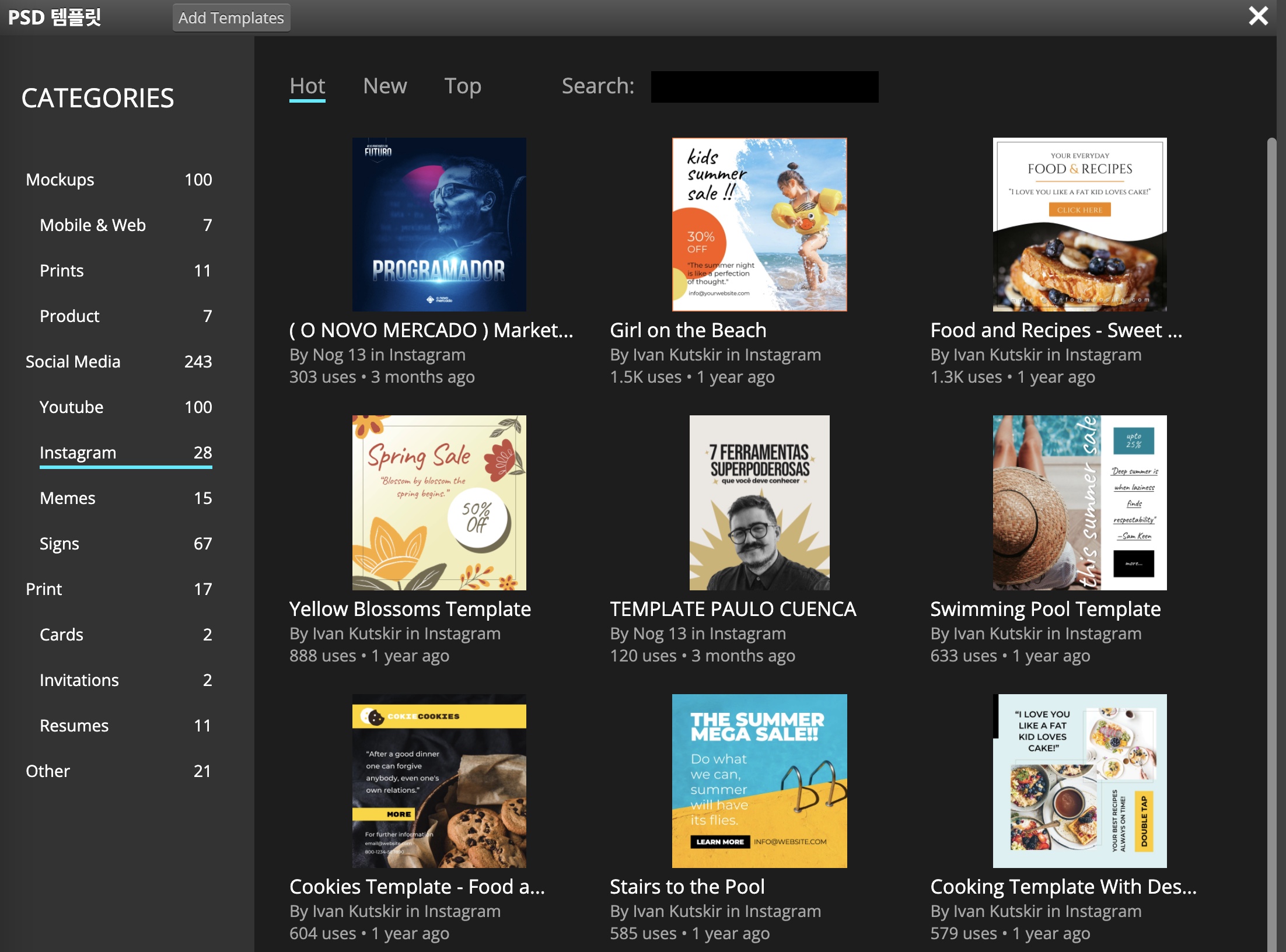Switch to the New tab
The height and width of the screenshot is (952, 1286).
click(385, 86)
